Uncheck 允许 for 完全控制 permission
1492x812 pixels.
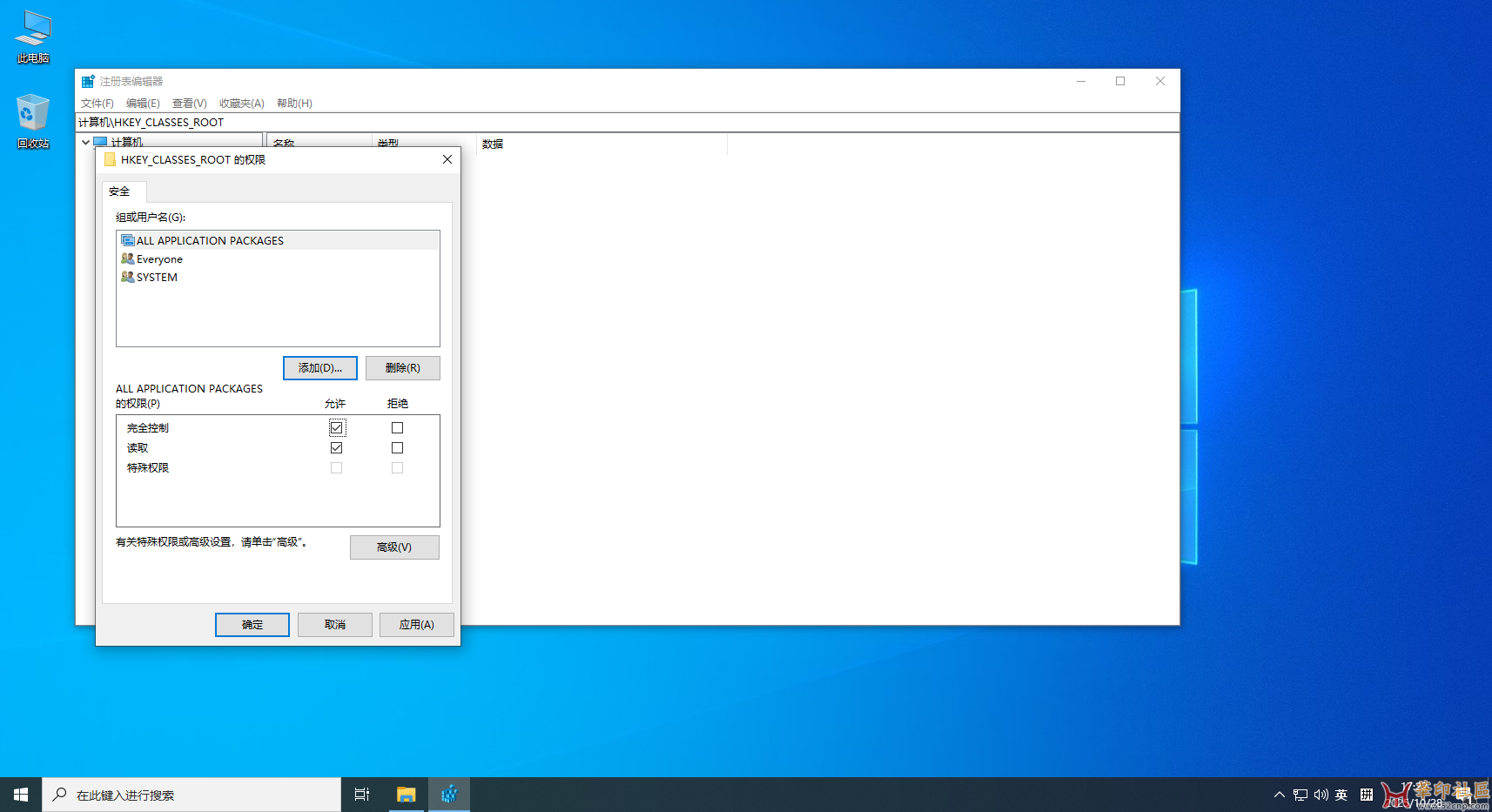point(336,427)
